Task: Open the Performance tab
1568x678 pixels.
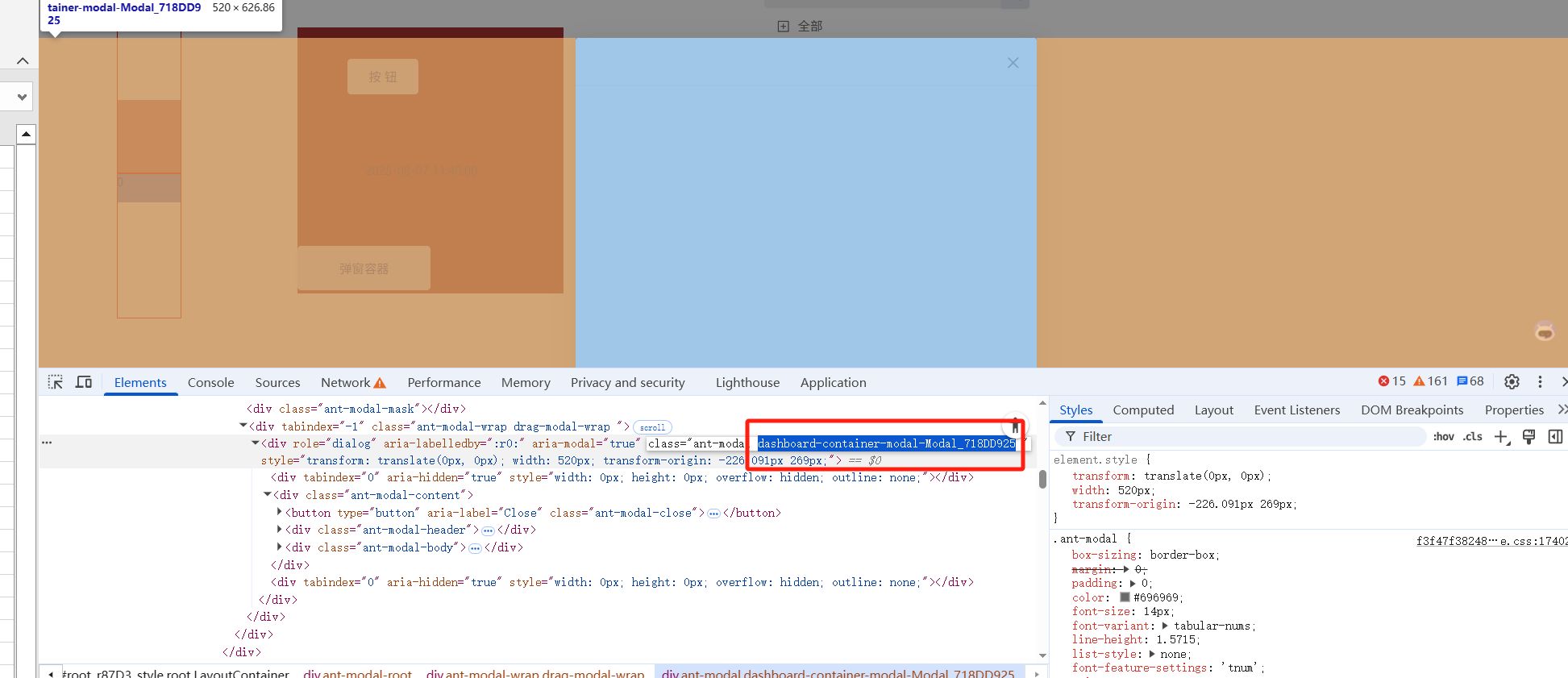Action: point(443,382)
